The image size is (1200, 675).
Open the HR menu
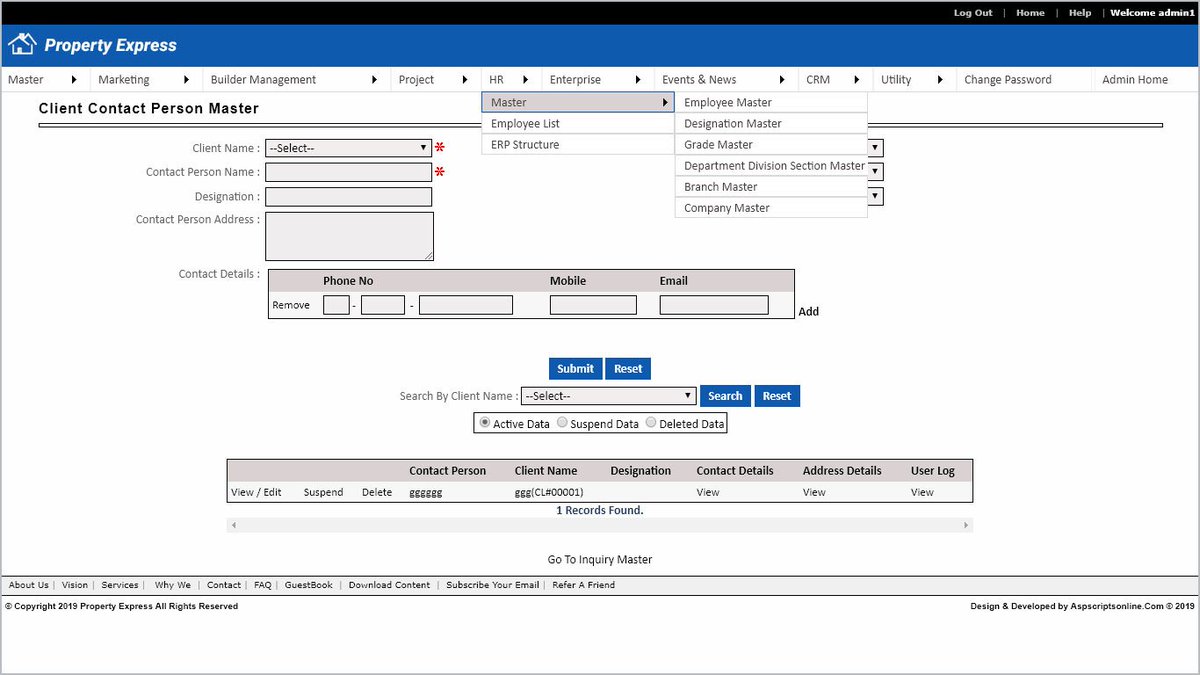[509, 79]
